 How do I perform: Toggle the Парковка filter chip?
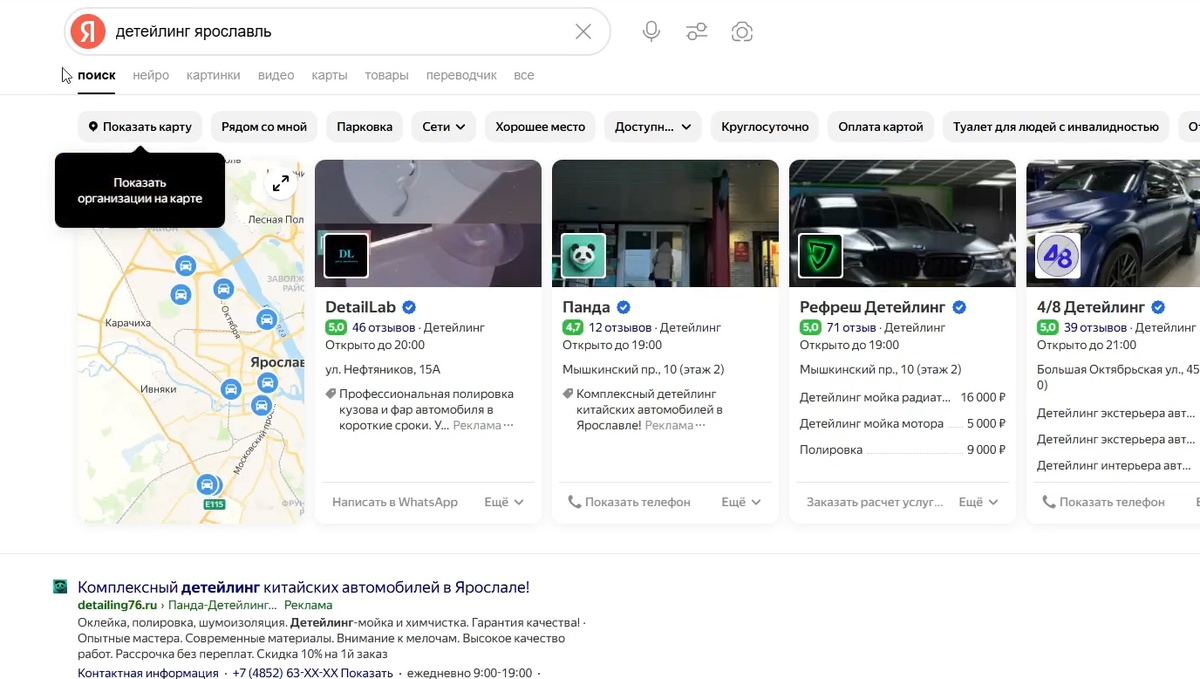click(365, 127)
